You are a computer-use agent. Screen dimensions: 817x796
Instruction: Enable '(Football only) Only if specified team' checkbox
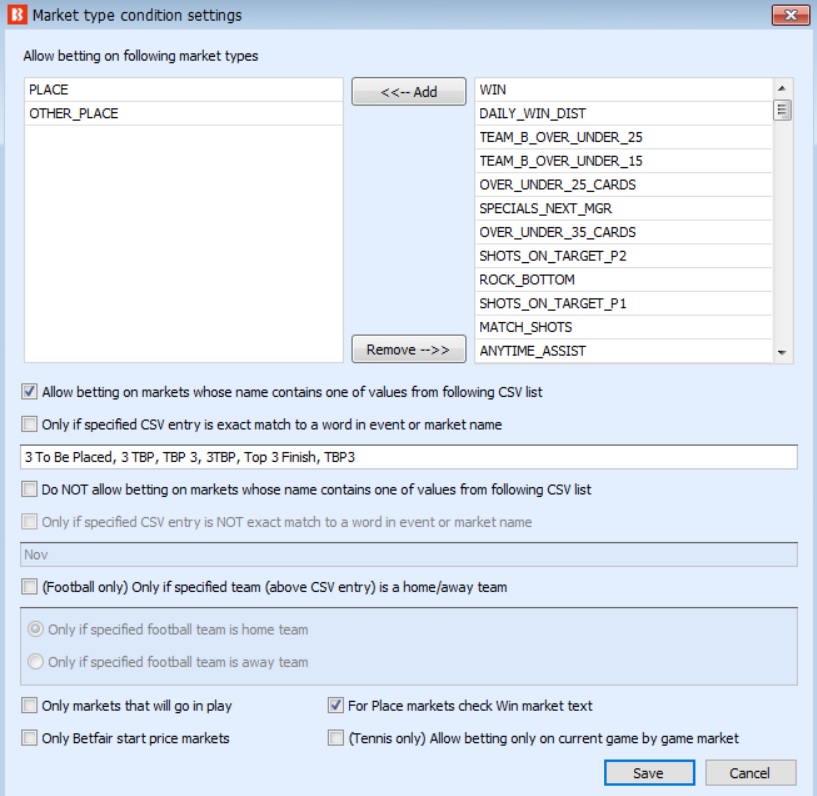(29, 587)
